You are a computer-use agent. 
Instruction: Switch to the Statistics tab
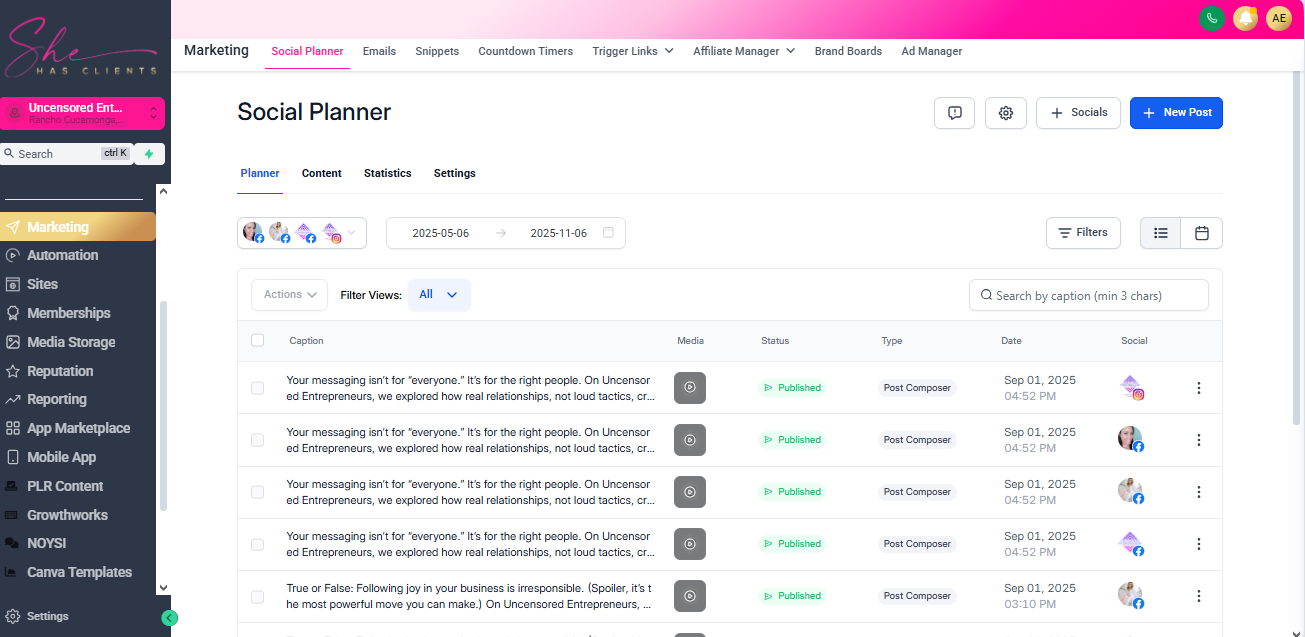387,173
